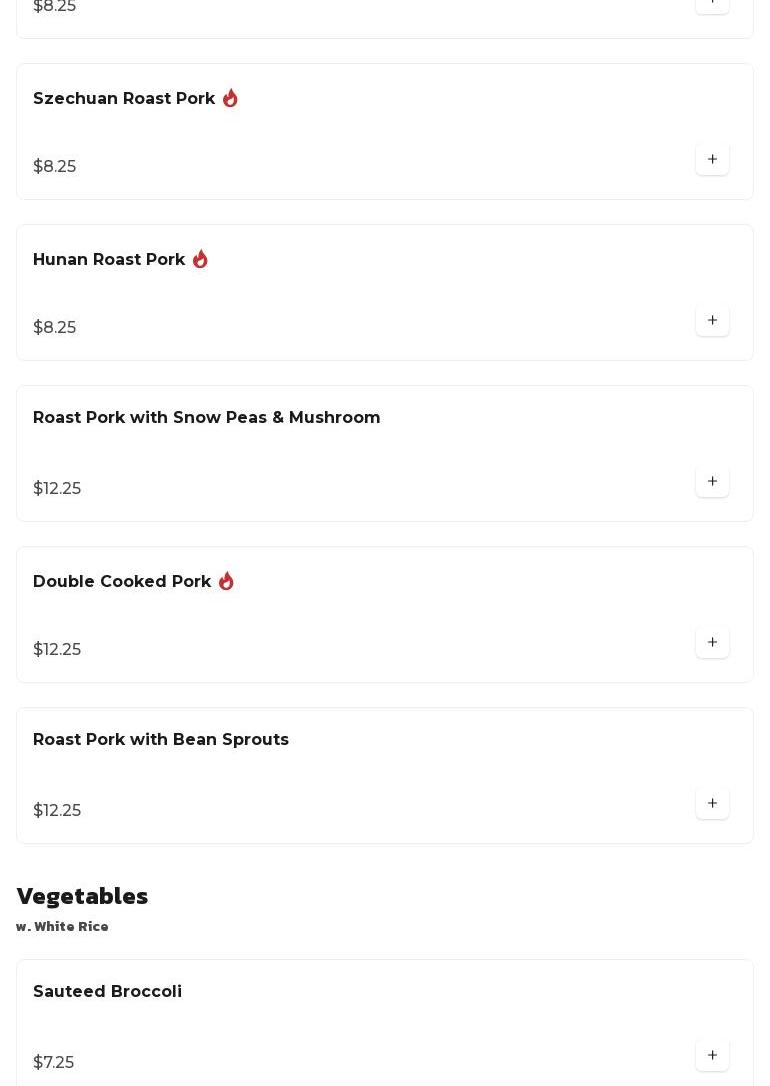
Task: Click $12.25 price of Double Cooked Pork
Action: pos(57,650)
